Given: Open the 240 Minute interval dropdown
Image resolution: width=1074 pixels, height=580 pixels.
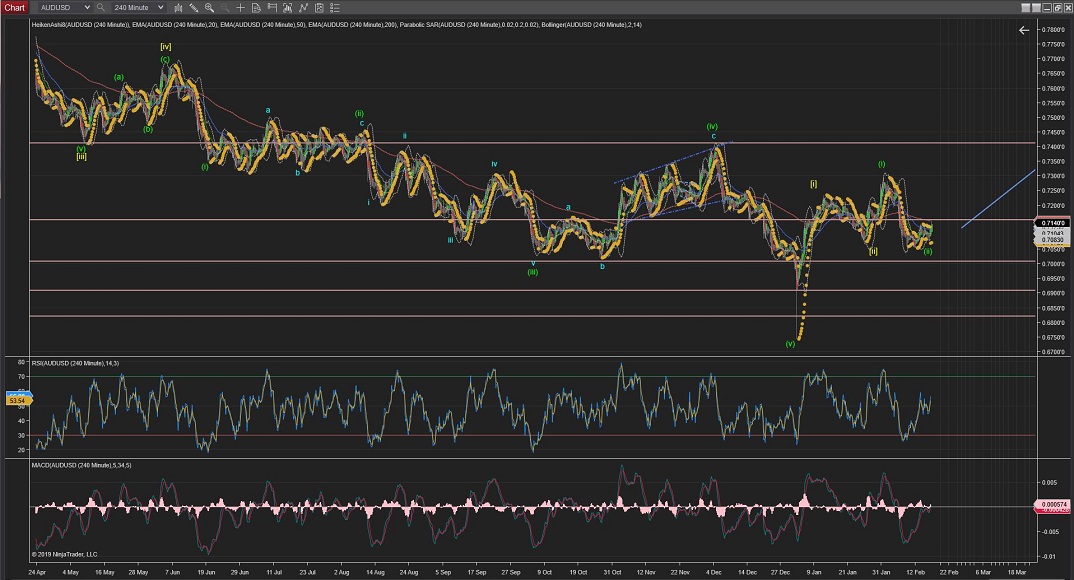Looking at the screenshot, I should (x=139, y=8).
